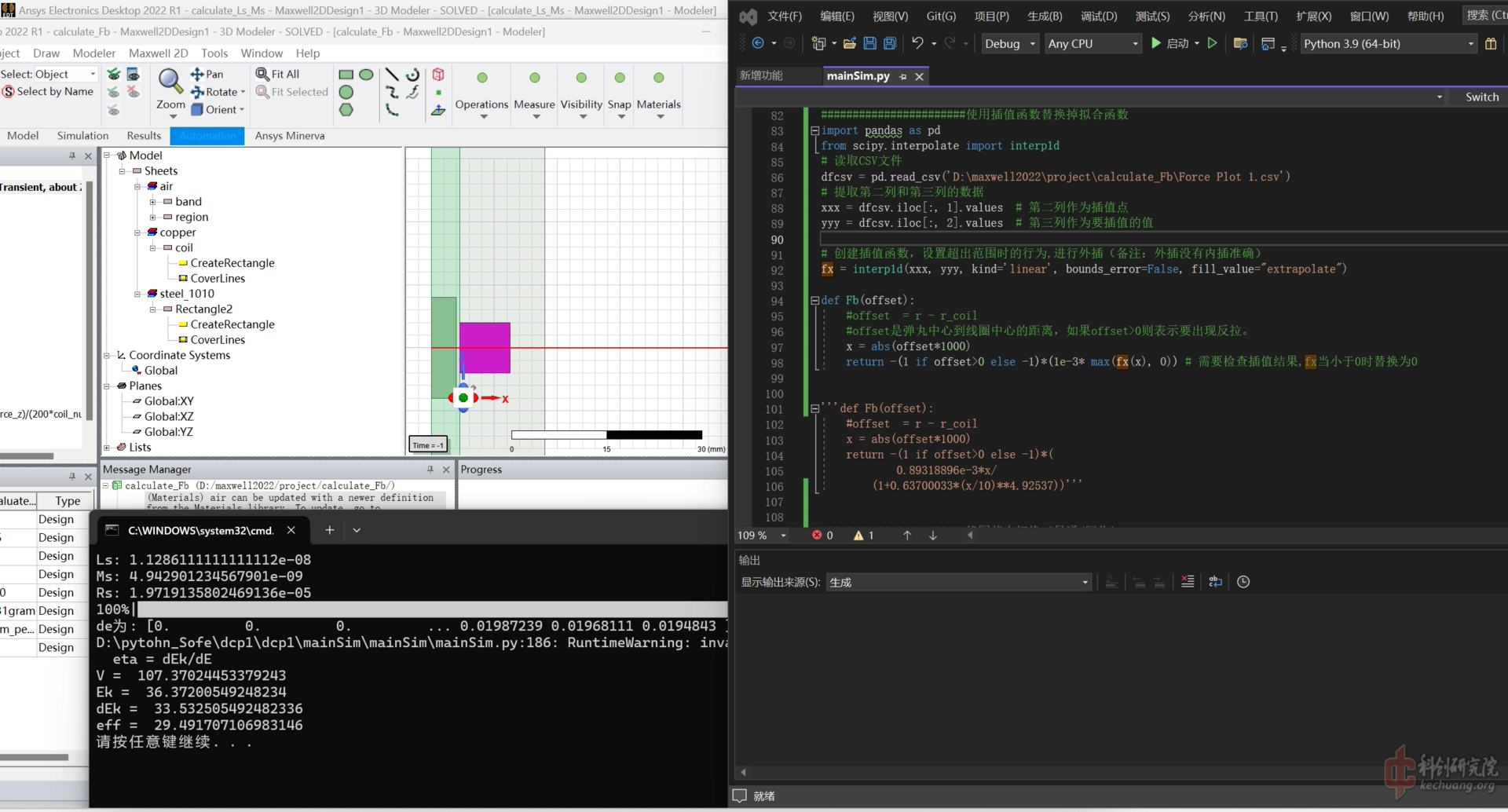
Task: Open the 109 % zoom level dropdown
Action: (761, 535)
